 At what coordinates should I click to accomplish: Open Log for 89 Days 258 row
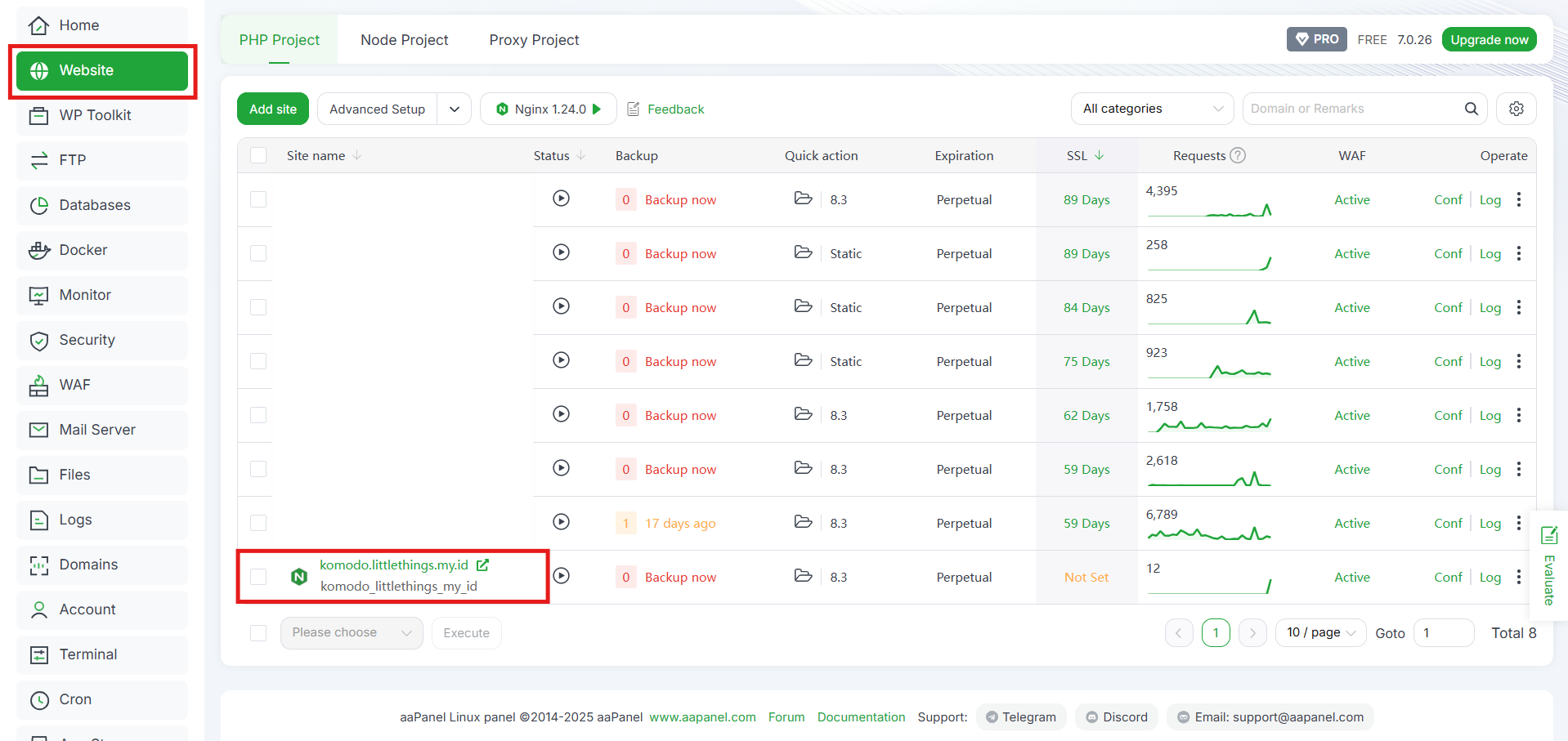coord(1490,253)
